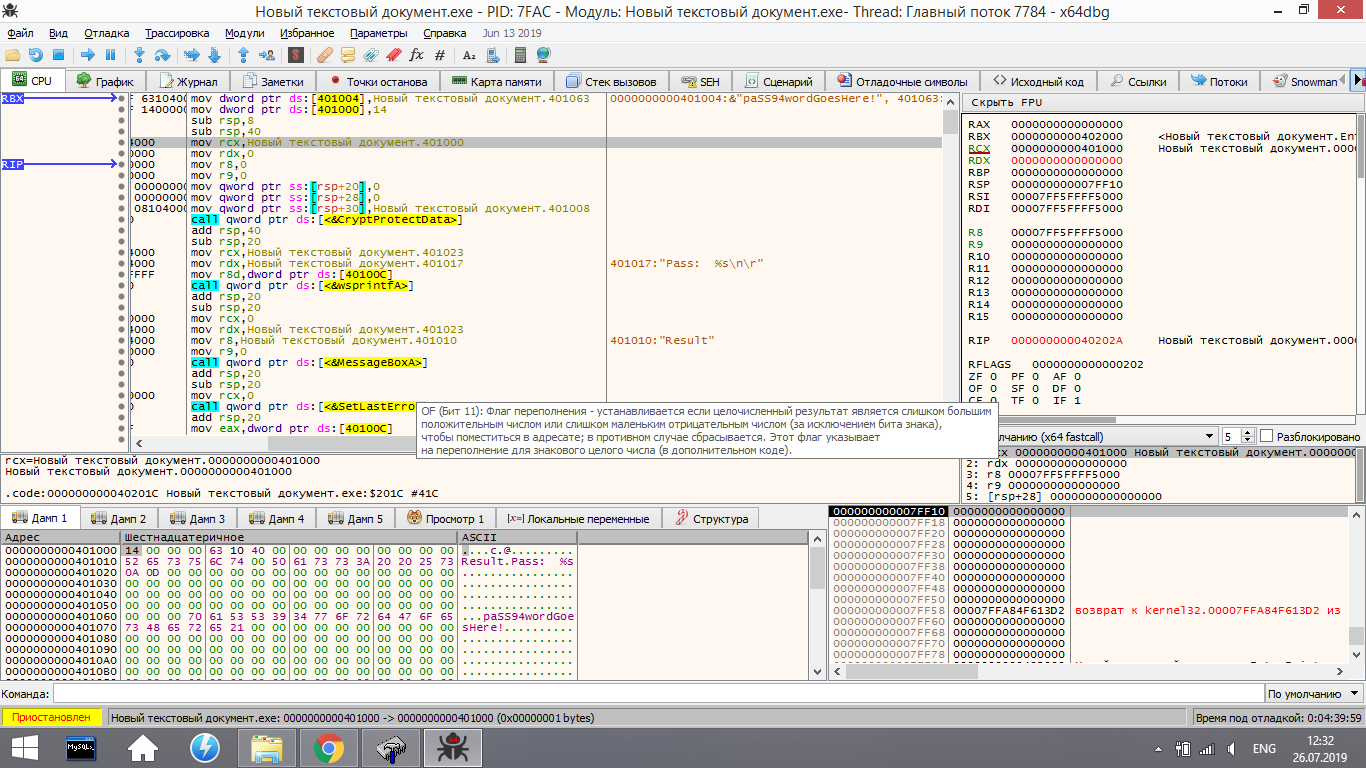Click the Step Into icon

click(140, 55)
